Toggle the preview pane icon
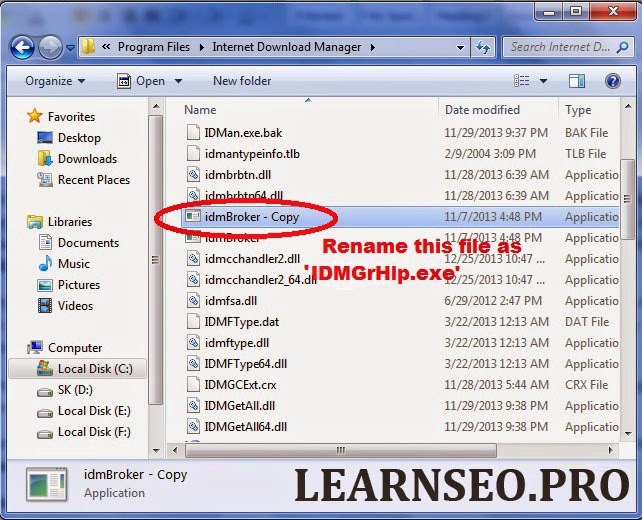 click(x=576, y=81)
